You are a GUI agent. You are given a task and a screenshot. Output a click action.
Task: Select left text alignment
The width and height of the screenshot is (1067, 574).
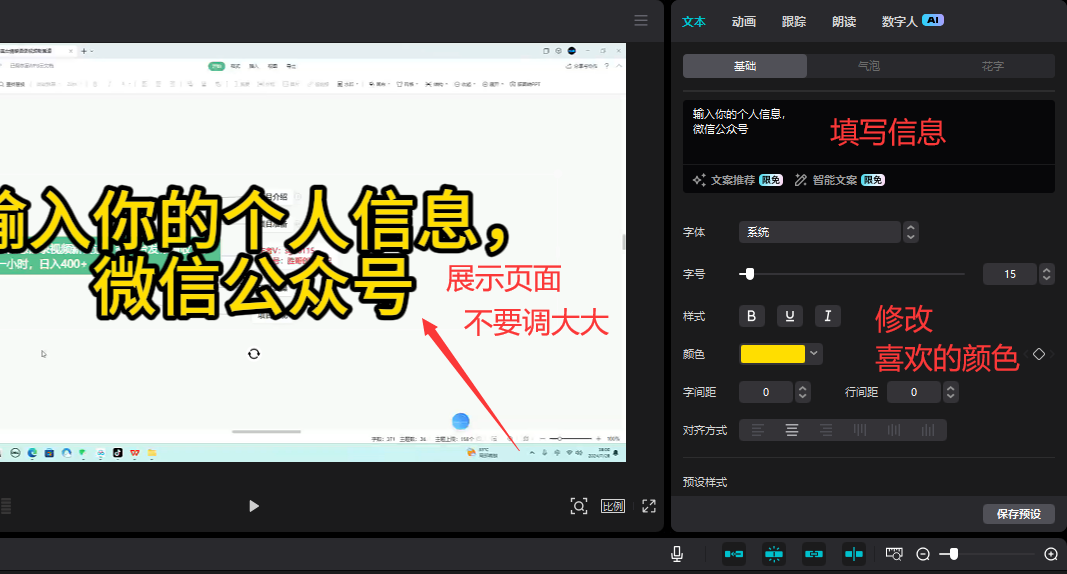pyautogui.click(x=758, y=430)
